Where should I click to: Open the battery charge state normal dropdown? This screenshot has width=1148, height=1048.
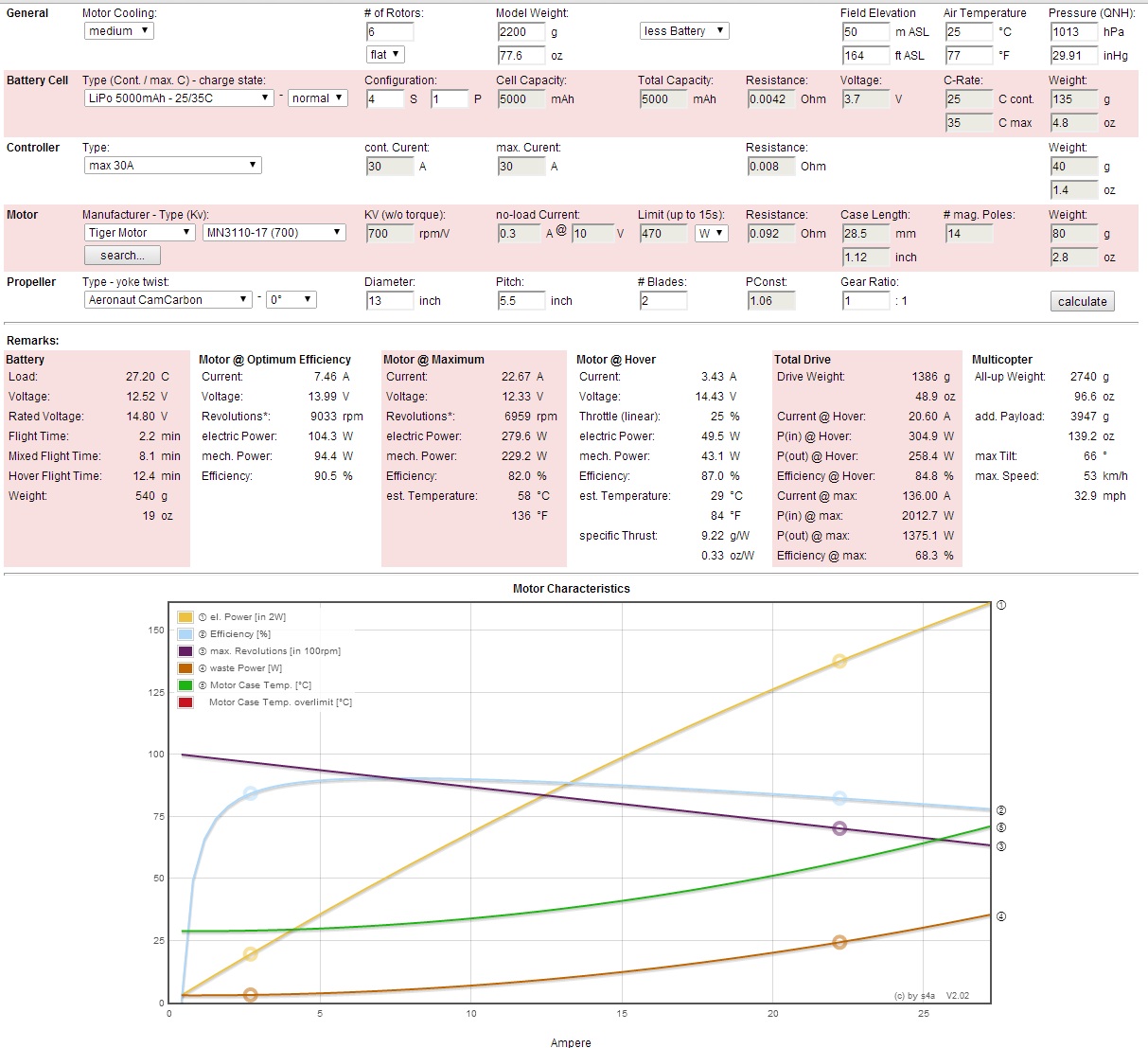(x=317, y=98)
